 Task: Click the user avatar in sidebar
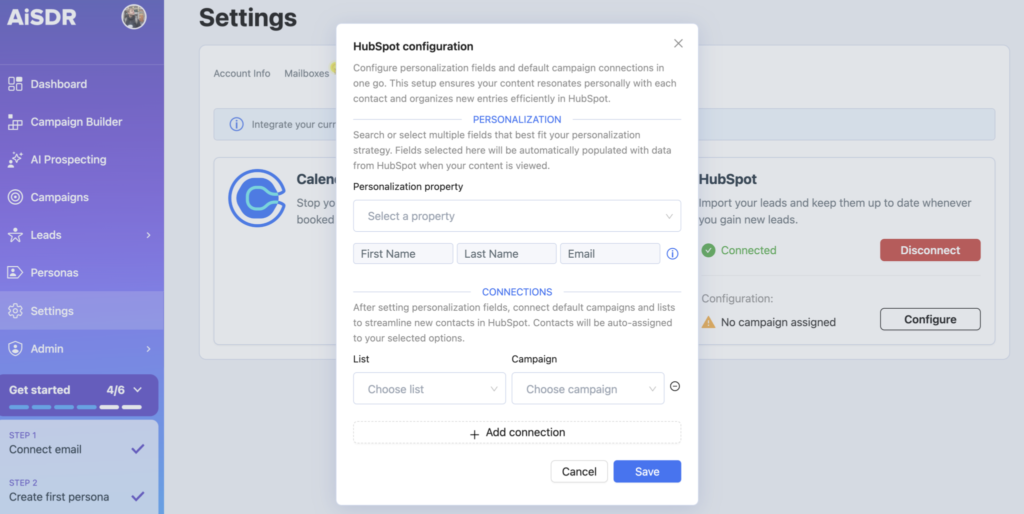click(133, 17)
